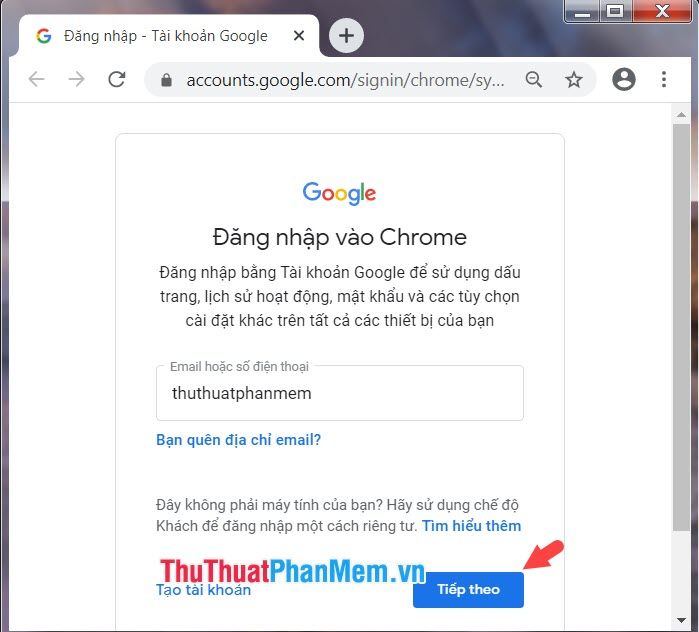Click the padlock site info icon
The height and width of the screenshot is (632, 699).
pyautogui.click(x=166, y=80)
